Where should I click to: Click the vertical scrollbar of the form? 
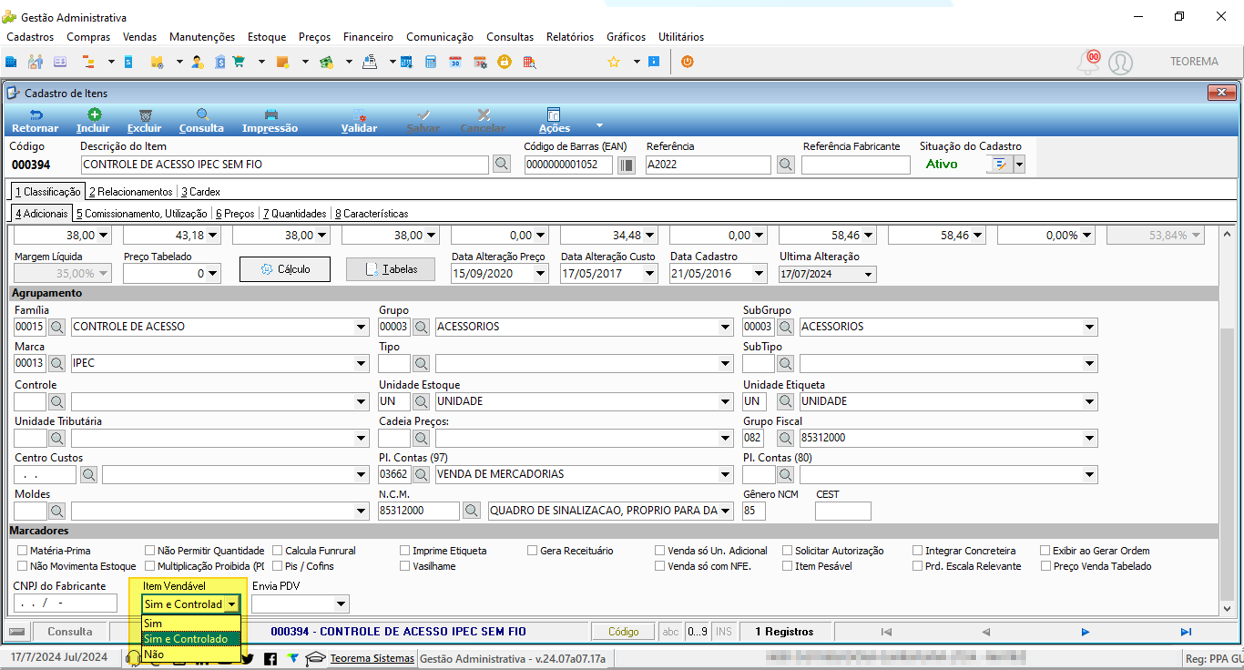pos(1228,420)
